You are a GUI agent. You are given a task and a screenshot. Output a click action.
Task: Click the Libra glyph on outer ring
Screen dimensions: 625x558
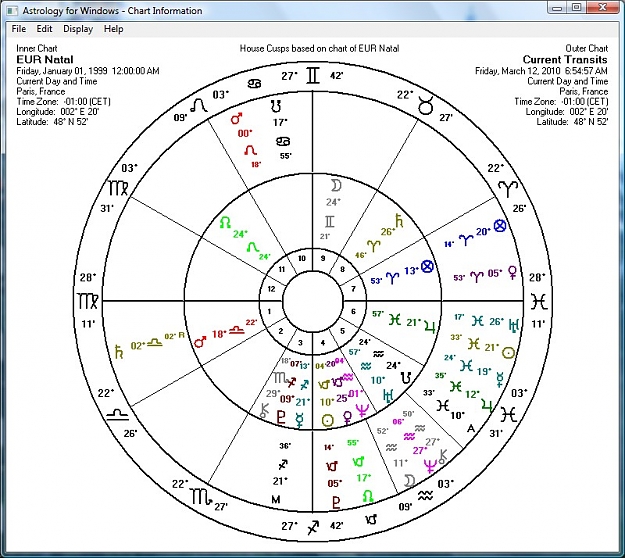118,415
